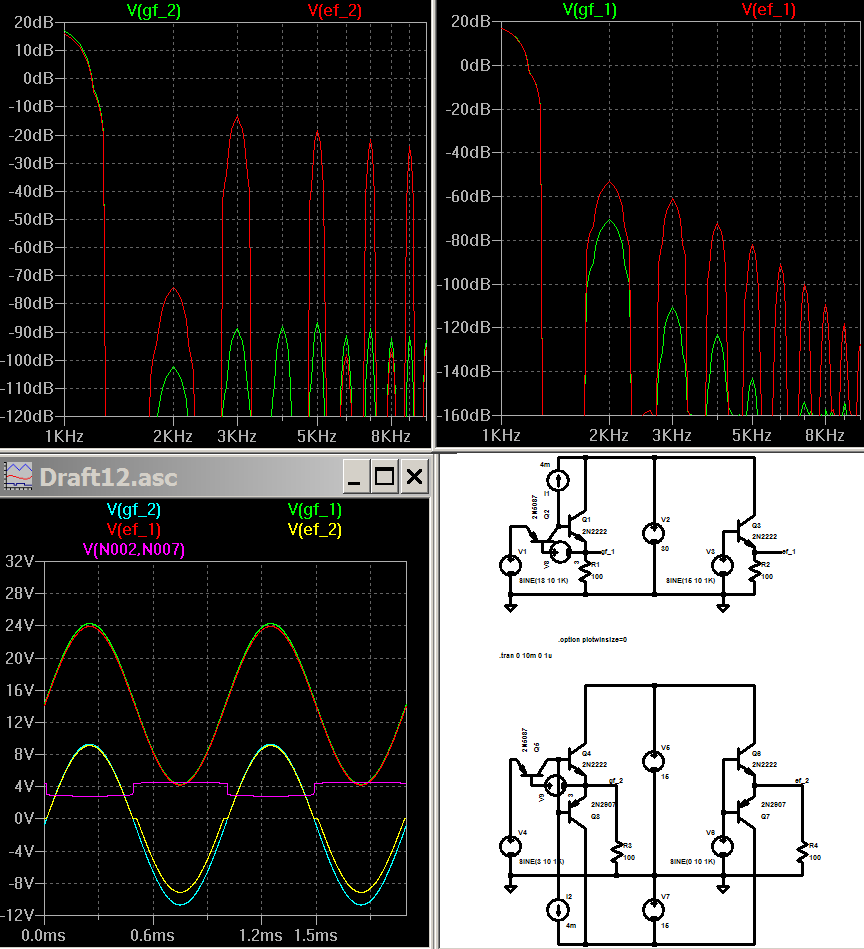Click the 2N5087 label beside Q2

534,507
